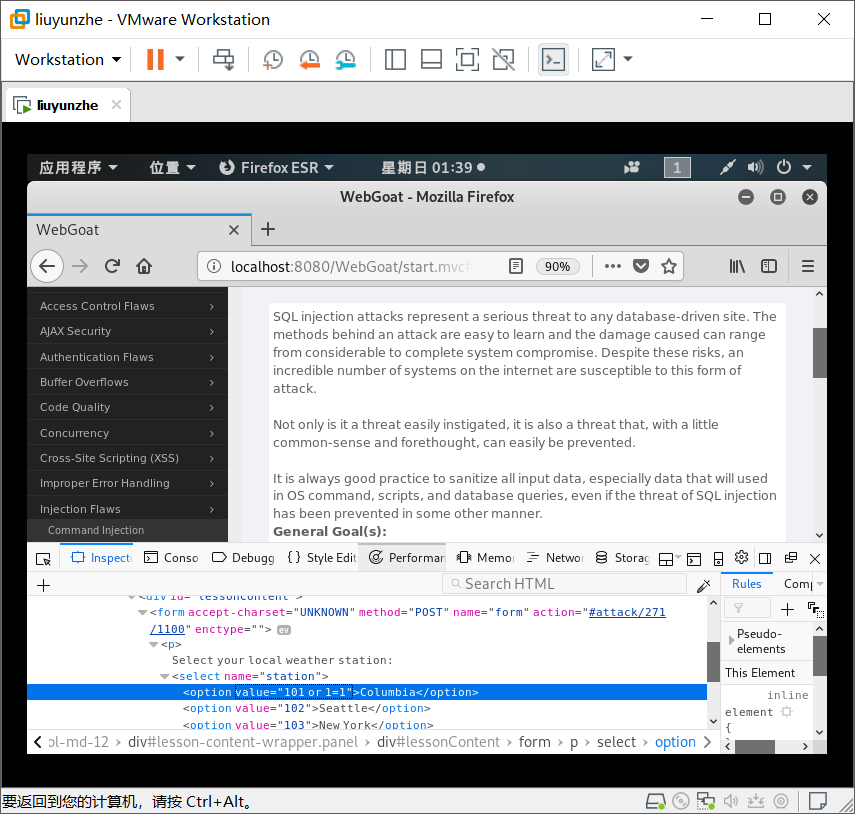Click the stretch guest display icon
This screenshot has width=855, height=814.
(x=603, y=59)
